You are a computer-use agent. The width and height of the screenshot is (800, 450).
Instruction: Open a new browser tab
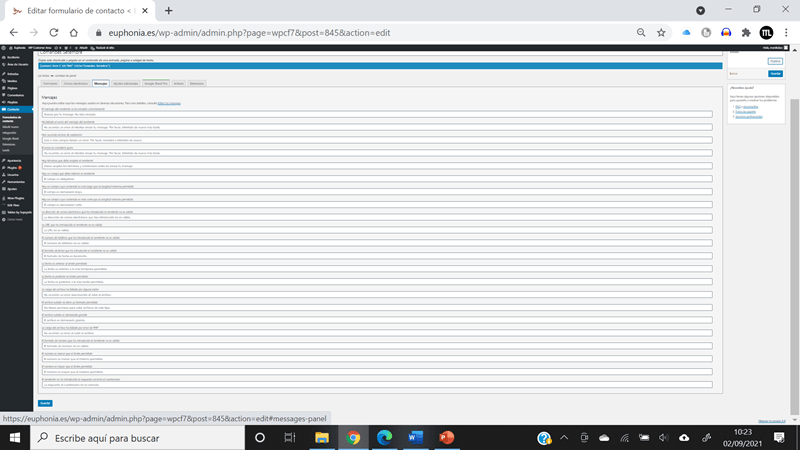168,10
